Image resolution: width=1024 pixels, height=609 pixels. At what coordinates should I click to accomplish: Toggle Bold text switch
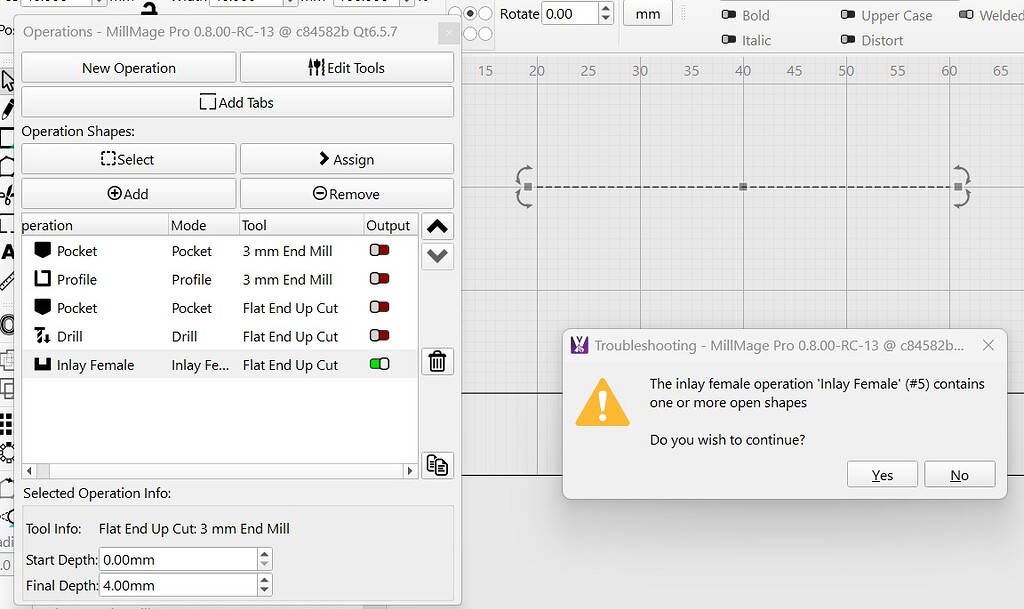pos(729,14)
